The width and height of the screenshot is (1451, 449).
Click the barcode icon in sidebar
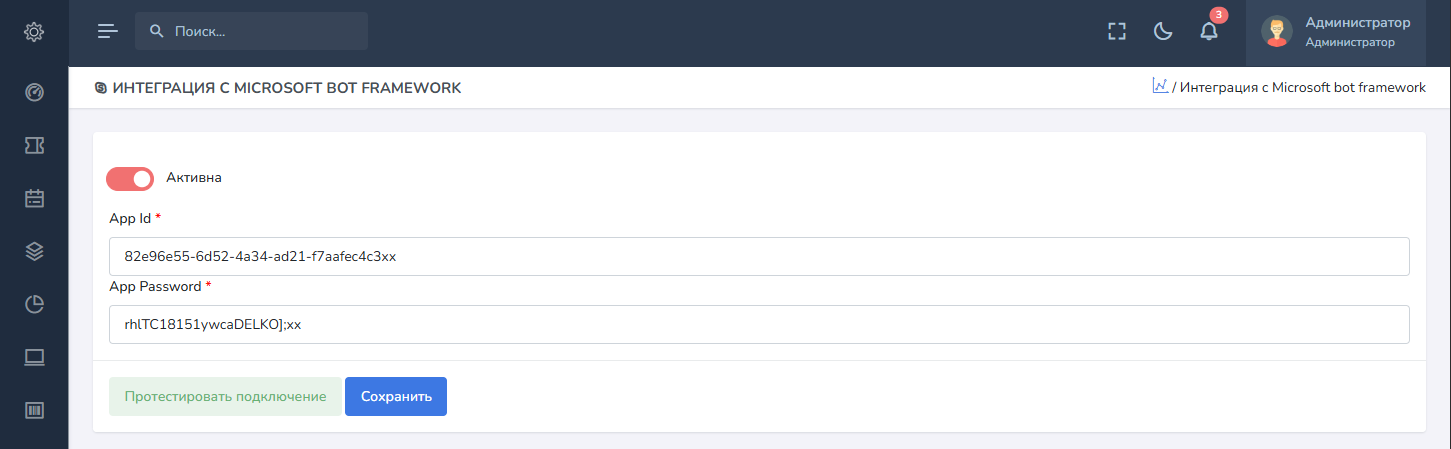click(34, 410)
